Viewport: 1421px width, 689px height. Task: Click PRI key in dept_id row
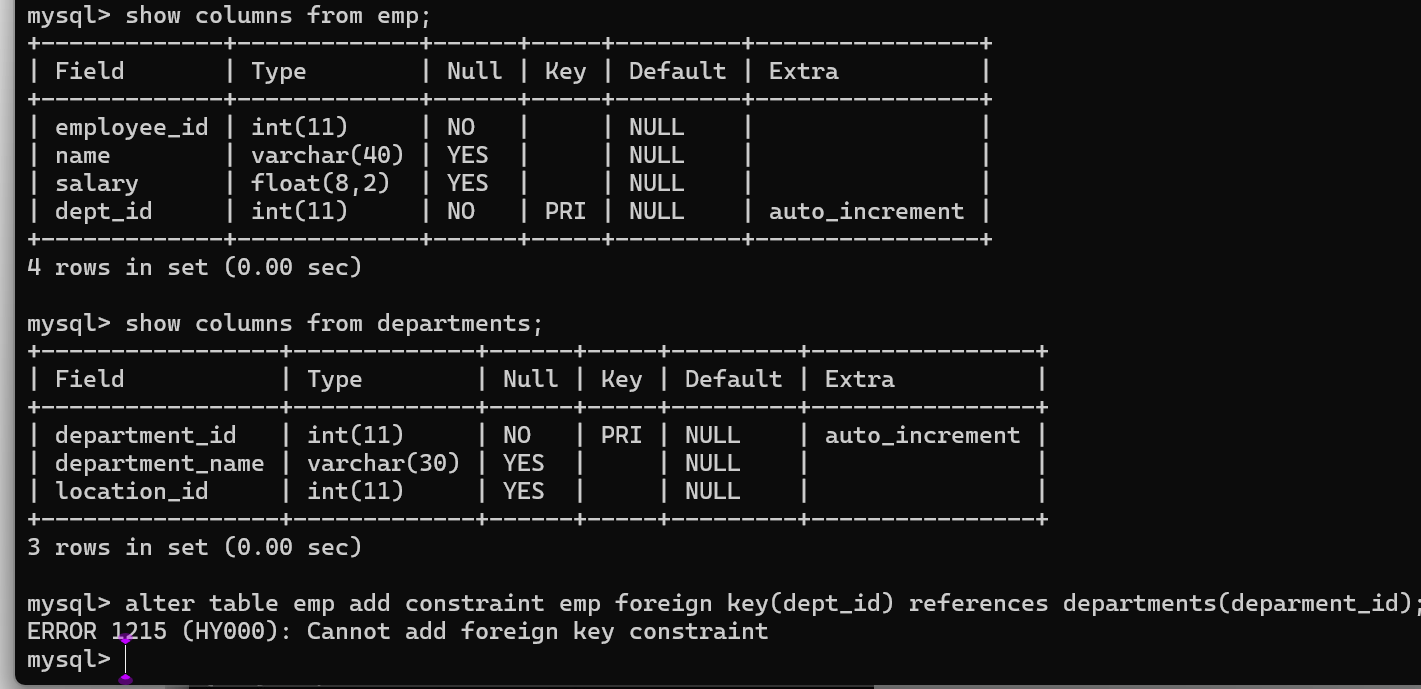[x=565, y=212]
